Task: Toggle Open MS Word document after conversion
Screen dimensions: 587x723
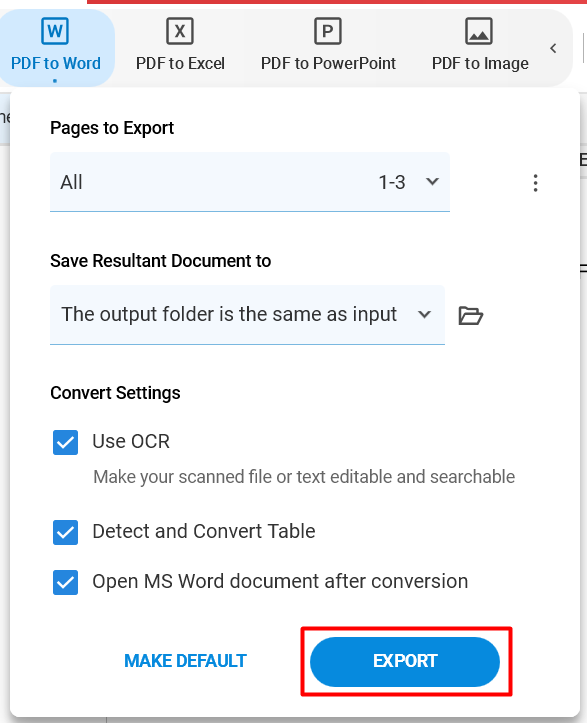Action: [65, 582]
